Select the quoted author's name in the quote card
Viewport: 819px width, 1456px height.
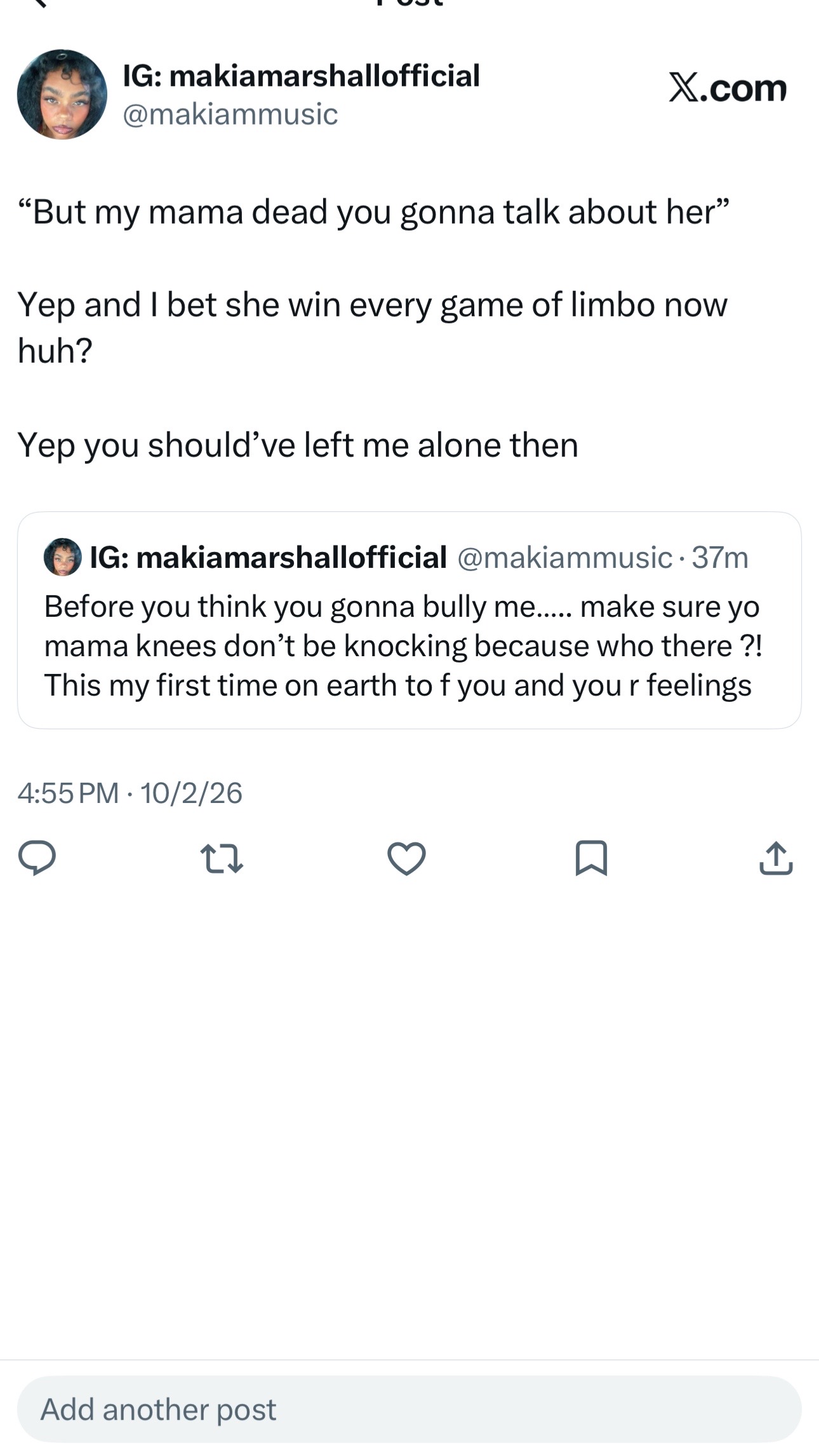pyautogui.click(x=269, y=558)
